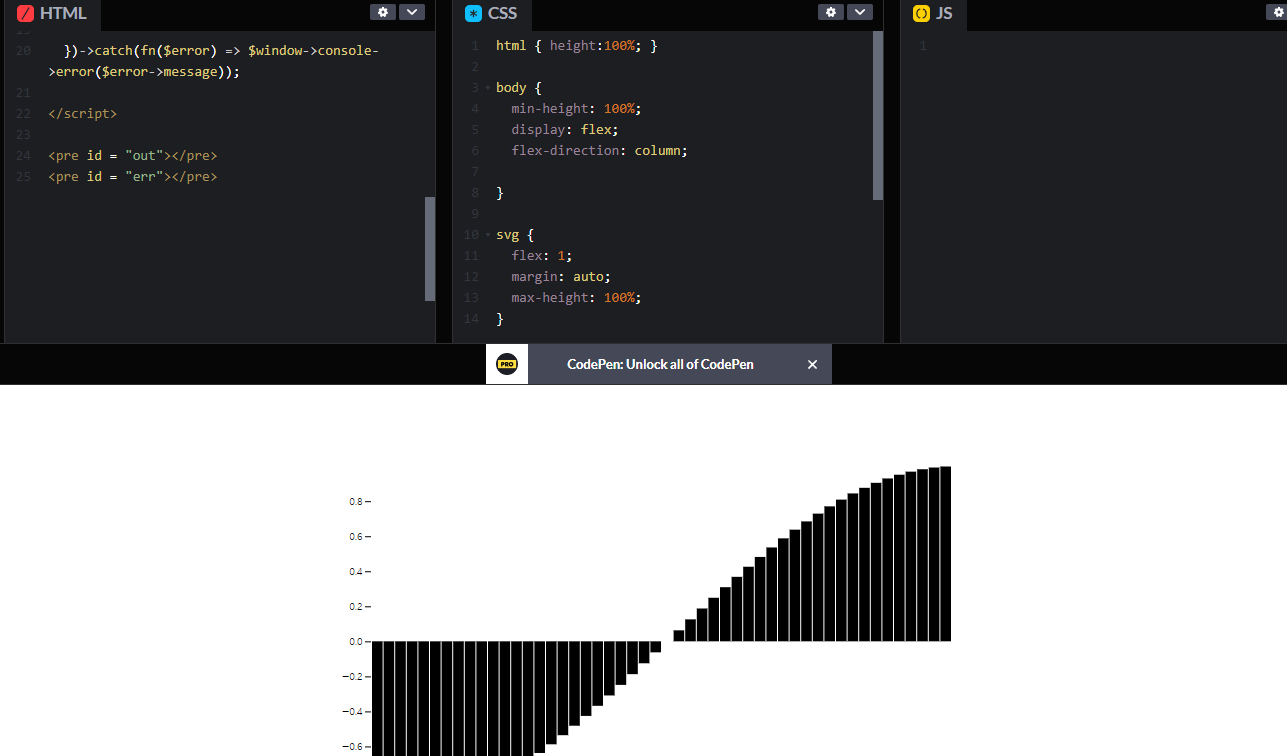The height and width of the screenshot is (756, 1287).
Task: Collapse the body rule fold arrow
Action: (x=487, y=88)
